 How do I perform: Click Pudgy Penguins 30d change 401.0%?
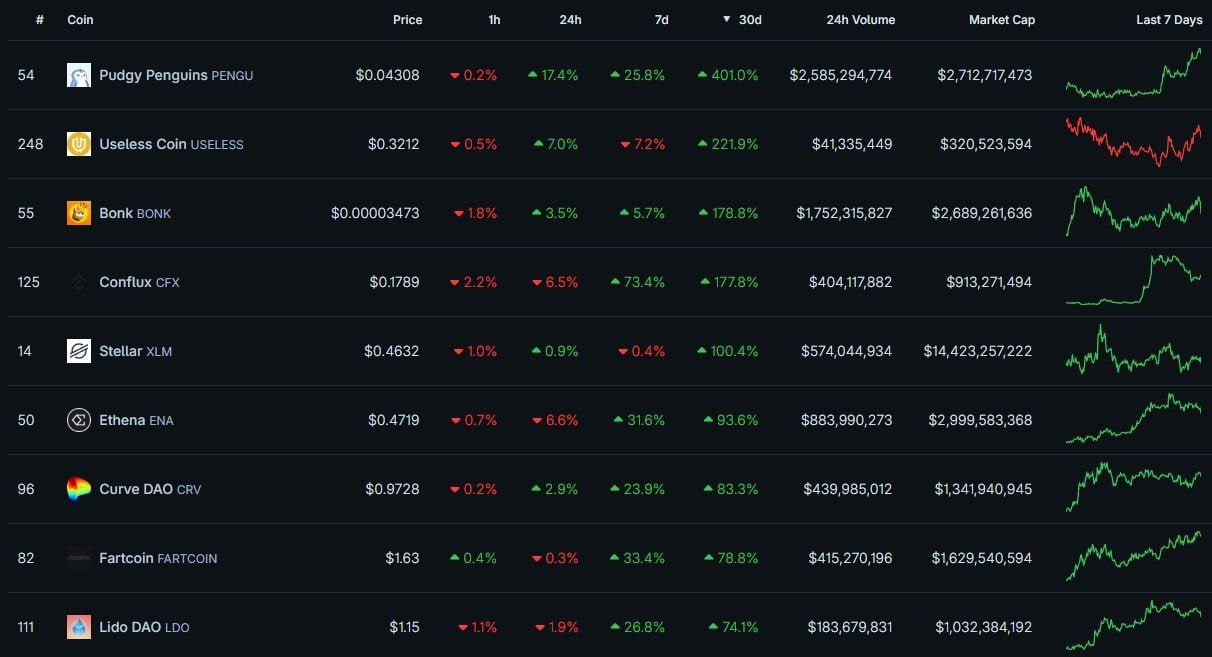(x=728, y=75)
